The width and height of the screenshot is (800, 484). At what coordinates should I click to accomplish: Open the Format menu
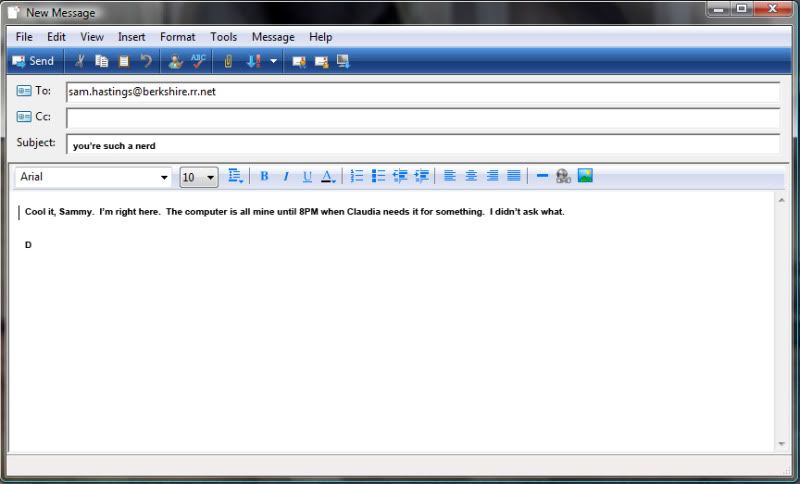click(178, 37)
